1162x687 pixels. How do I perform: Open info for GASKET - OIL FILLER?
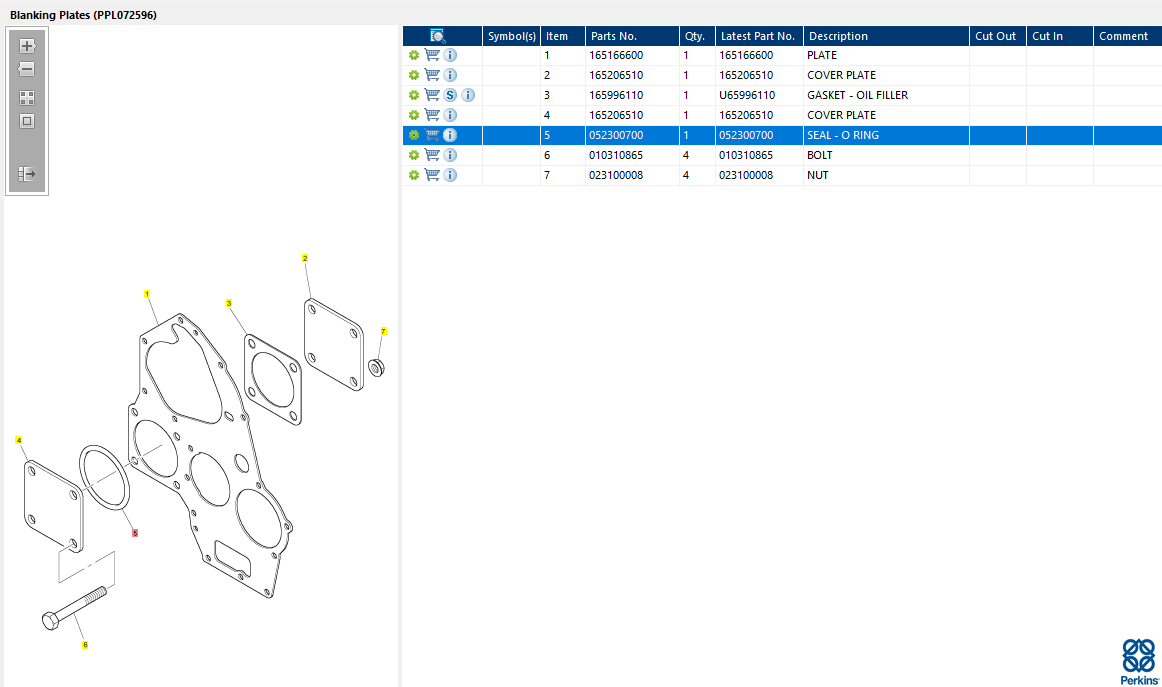[x=468, y=95]
